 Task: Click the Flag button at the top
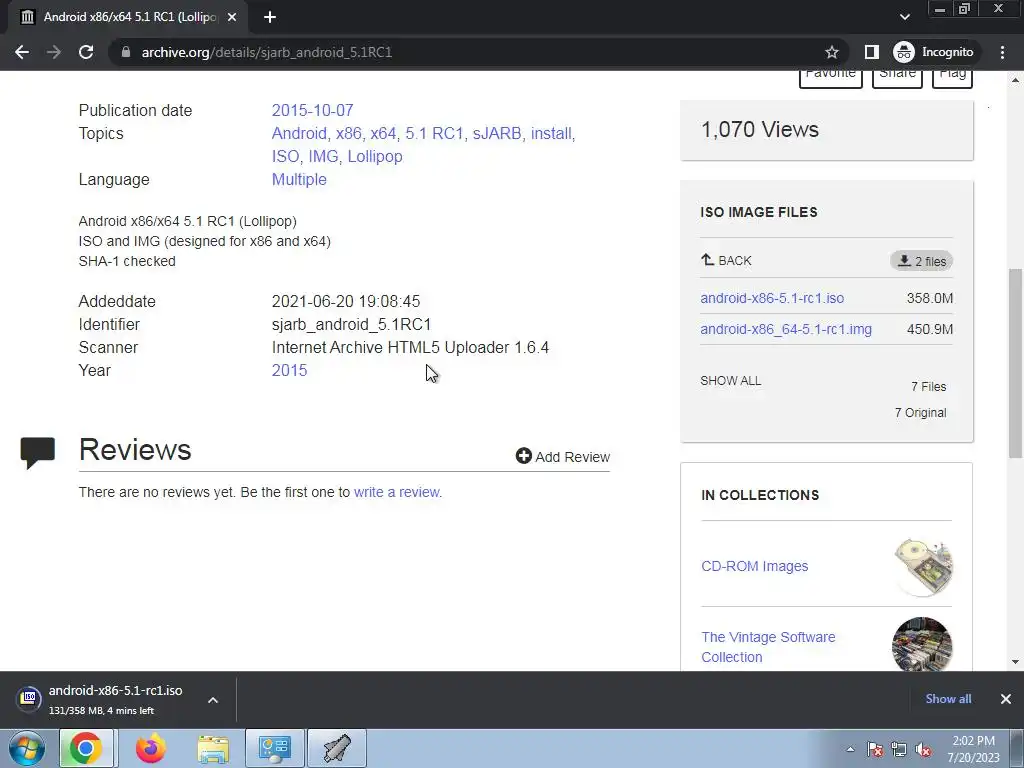pos(952,76)
